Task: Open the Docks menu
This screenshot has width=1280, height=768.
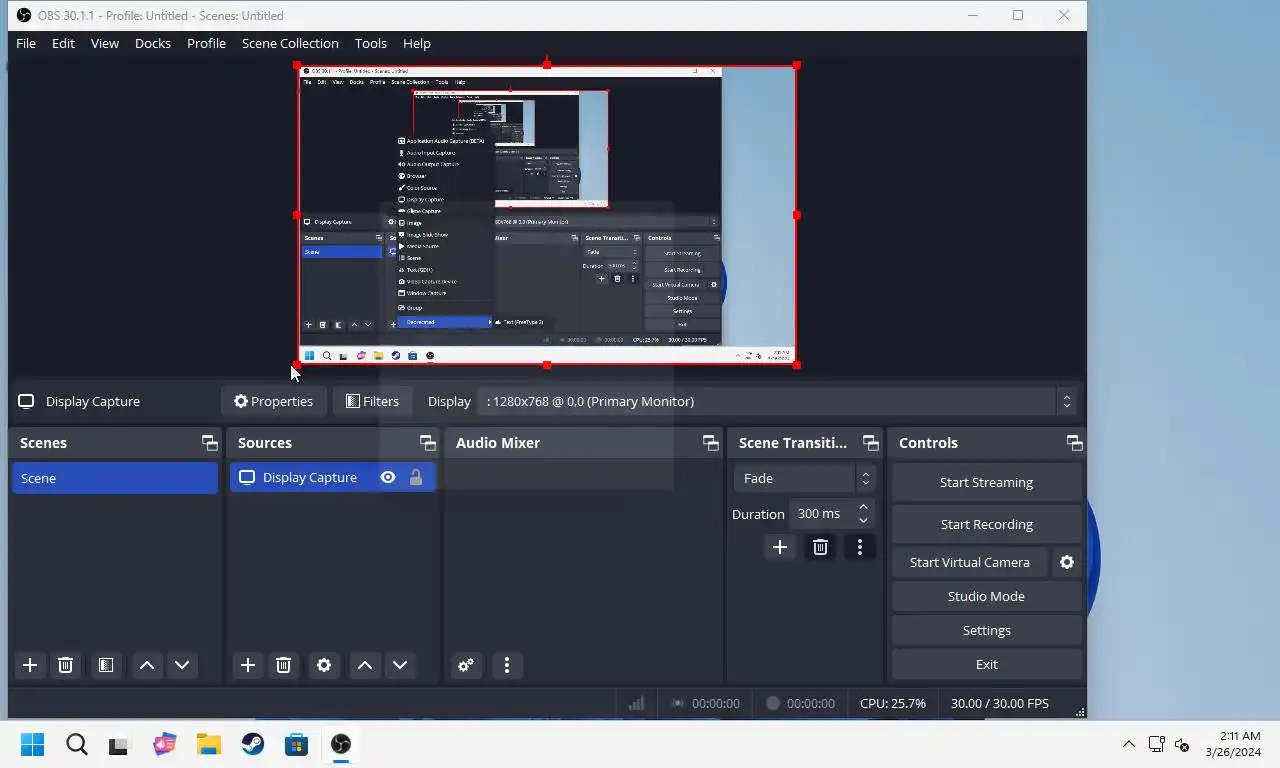Action: [153, 43]
